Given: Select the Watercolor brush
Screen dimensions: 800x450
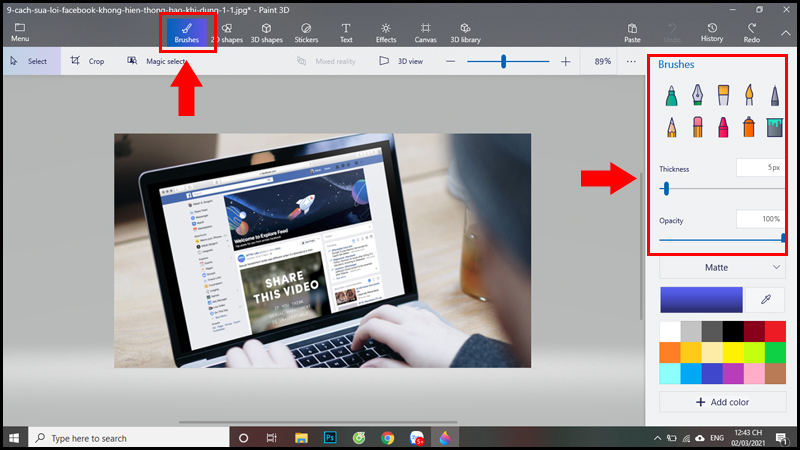Looking at the screenshot, I should (749, 95).
